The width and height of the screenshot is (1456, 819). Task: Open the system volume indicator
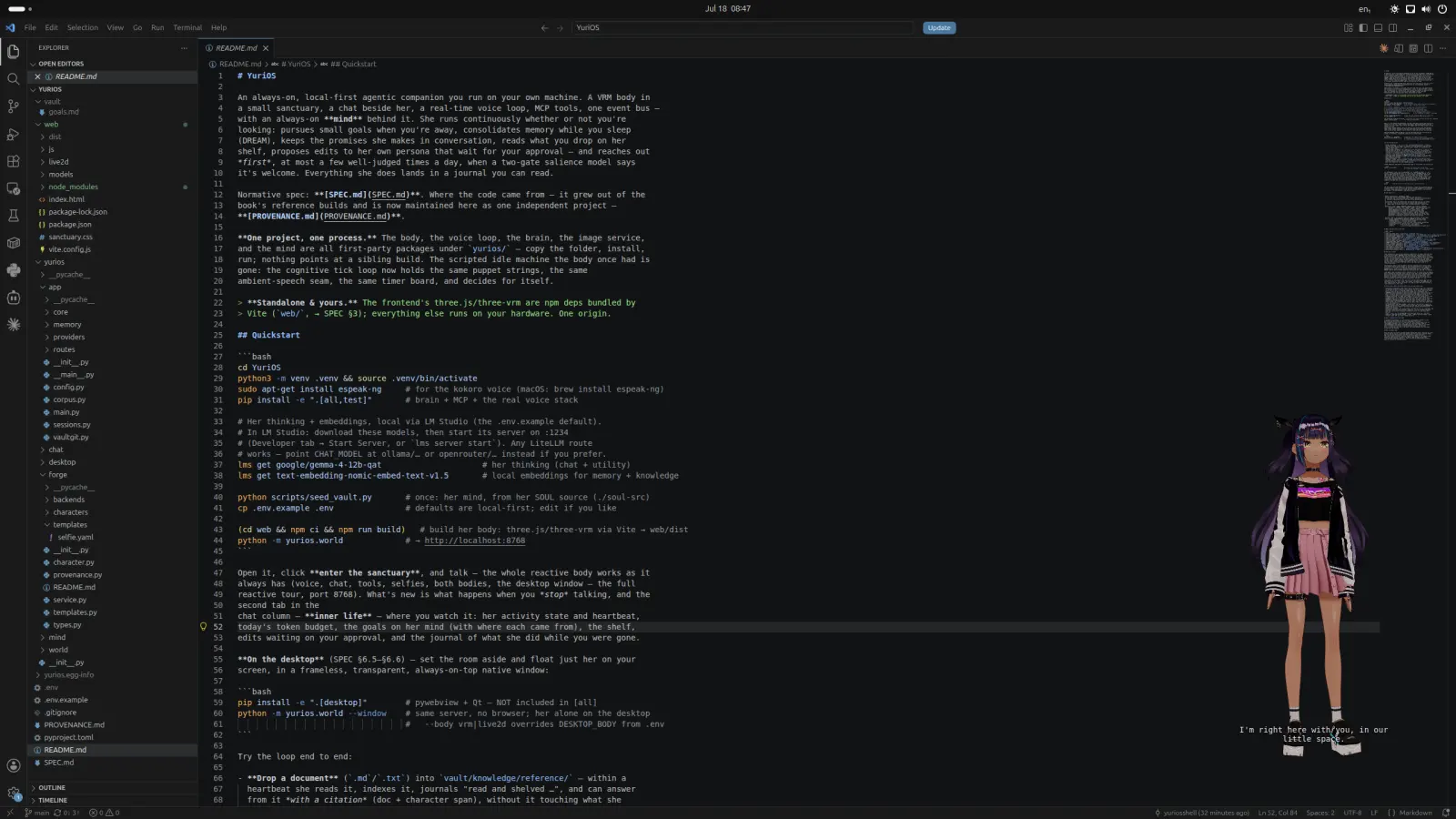pos(1425,9)
